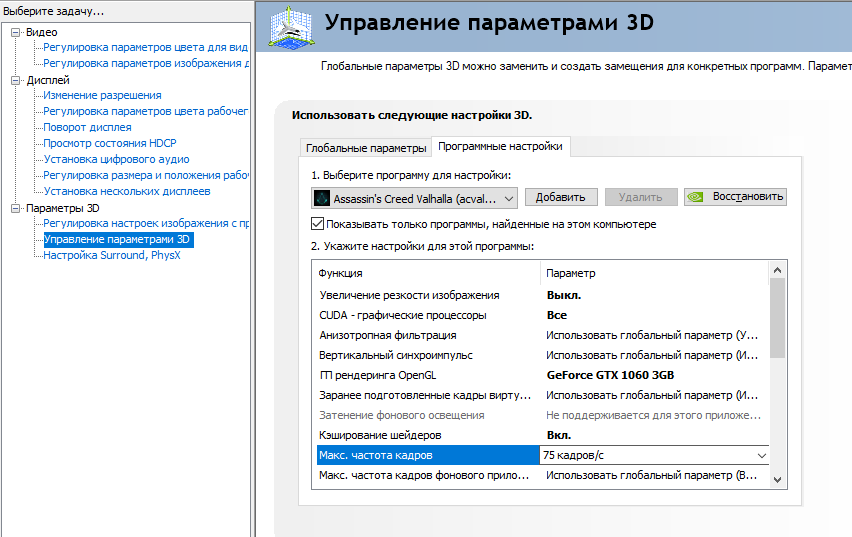This screenshot has width=852, height=537.
Task: Collapse the Видео tree node
Action: 15,33
